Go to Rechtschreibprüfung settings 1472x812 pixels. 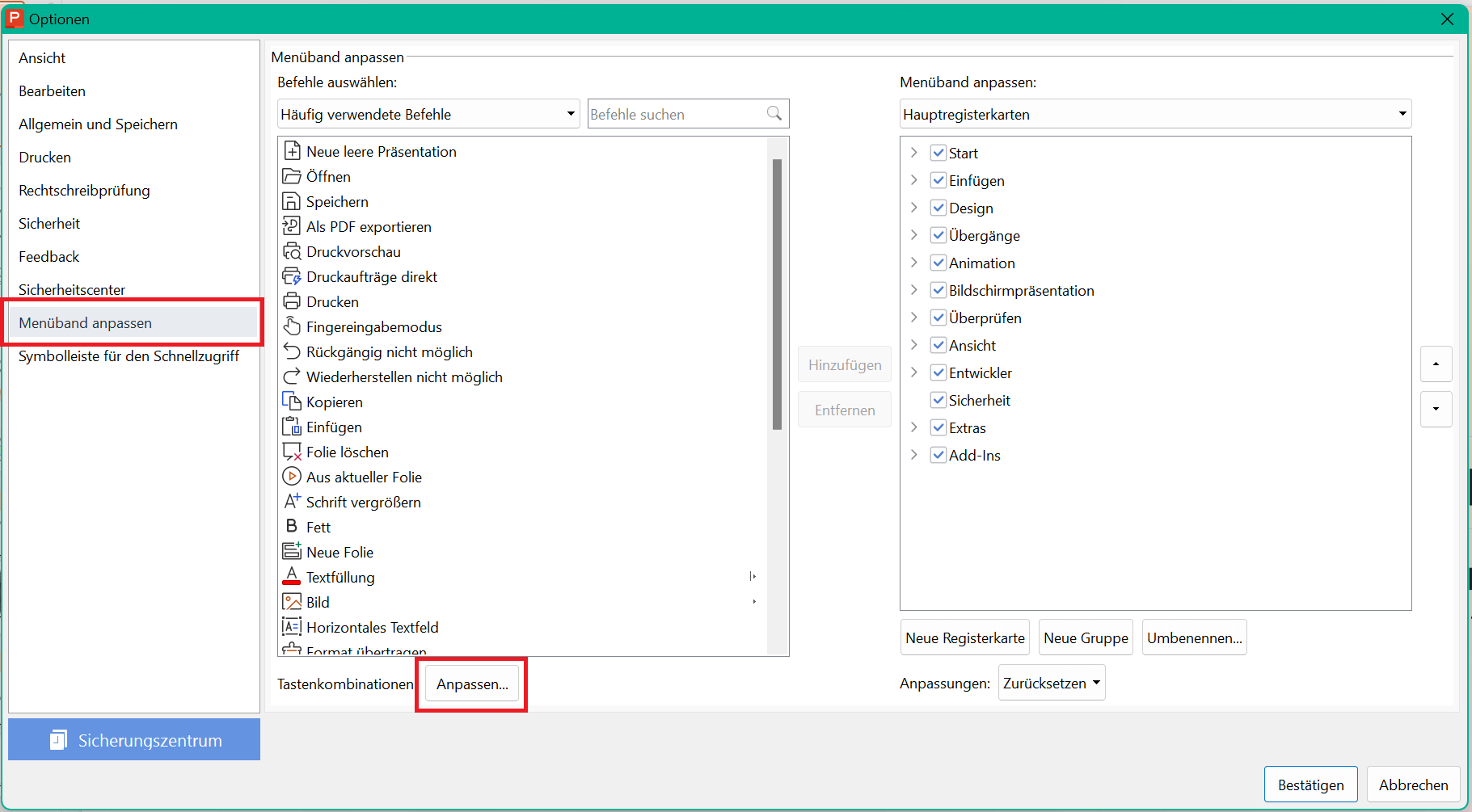pyautogui.click(x=133, y=191)
